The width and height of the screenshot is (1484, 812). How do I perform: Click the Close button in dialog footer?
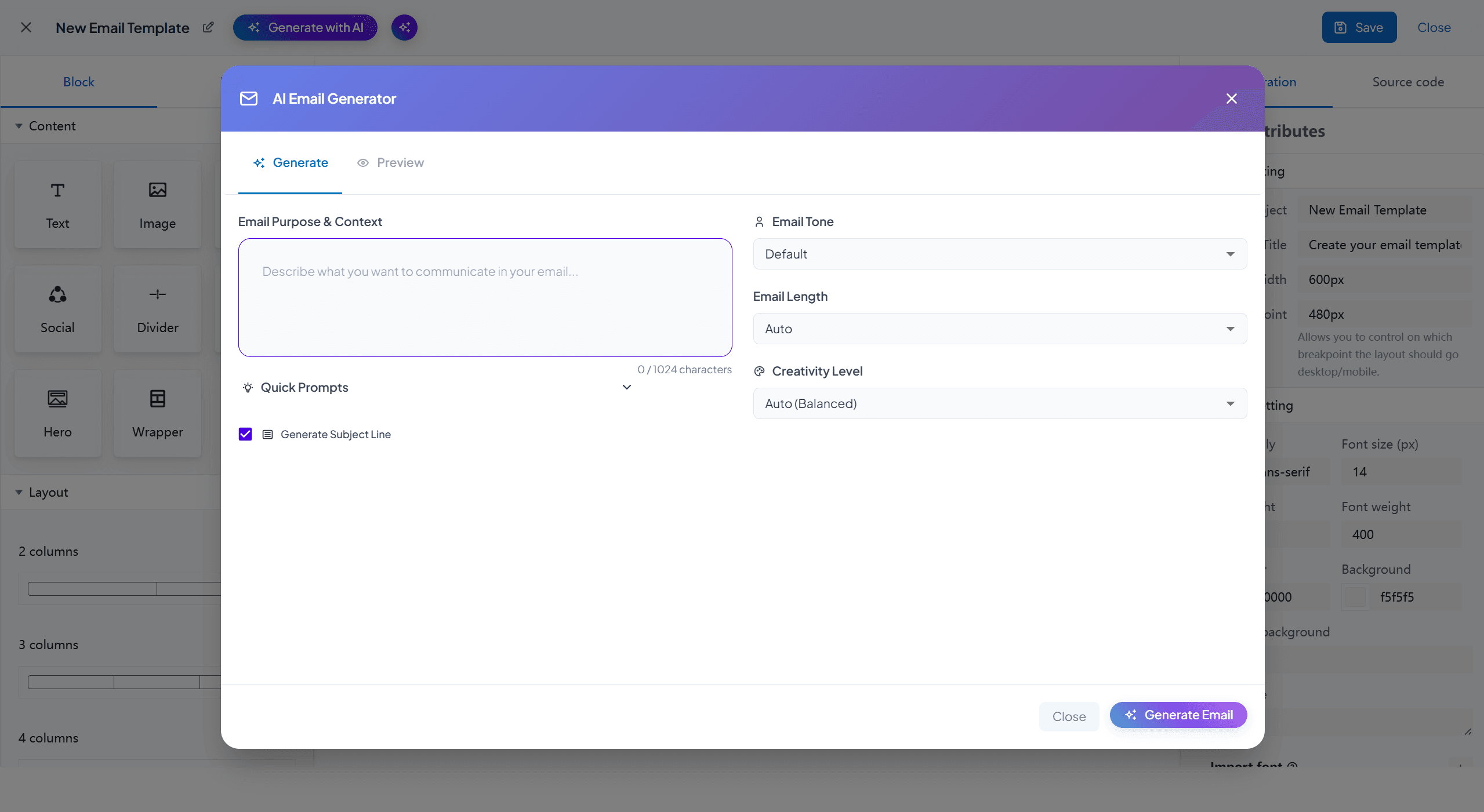coord(1068,716)
